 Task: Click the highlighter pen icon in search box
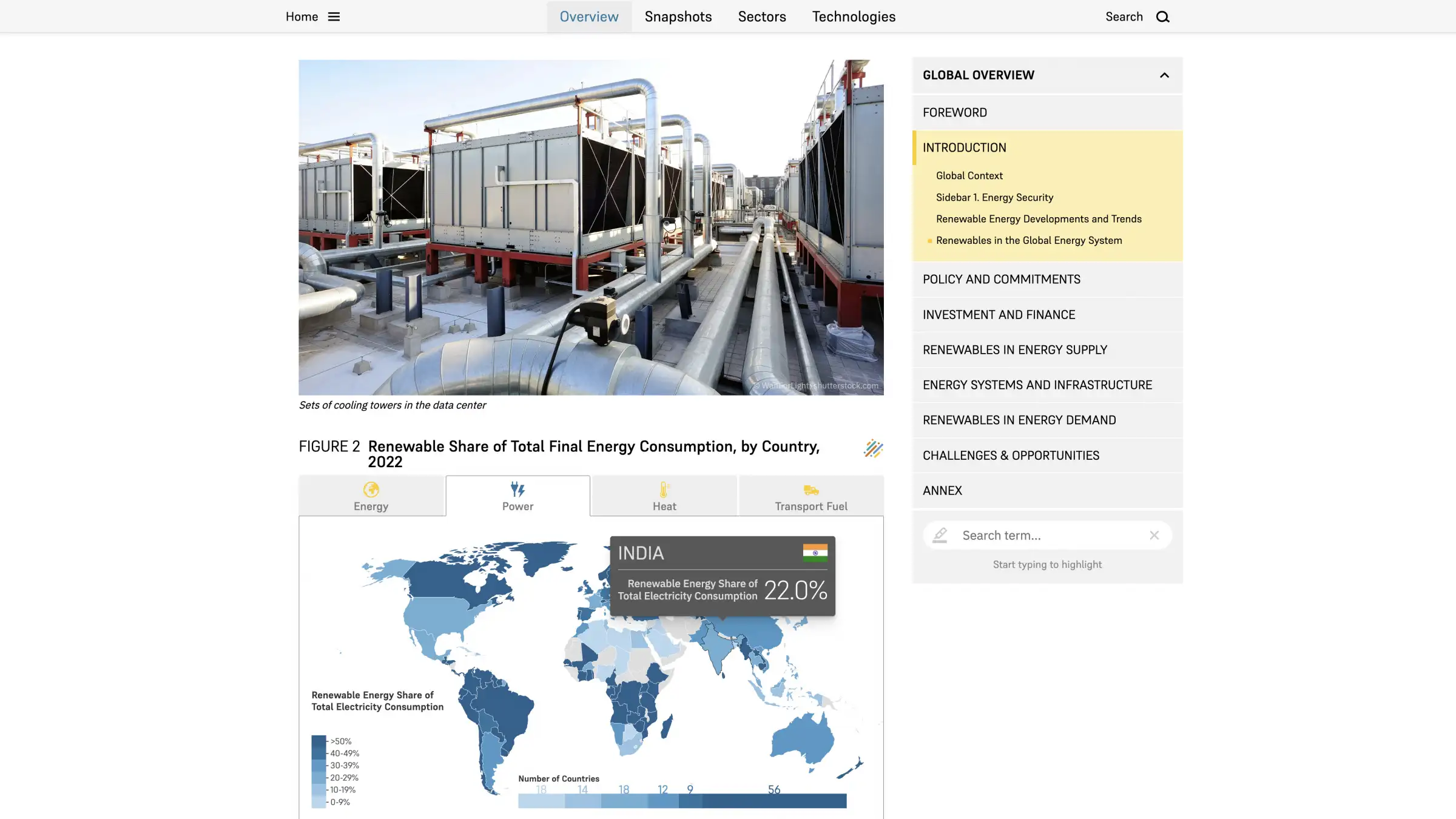click(940, 535)
